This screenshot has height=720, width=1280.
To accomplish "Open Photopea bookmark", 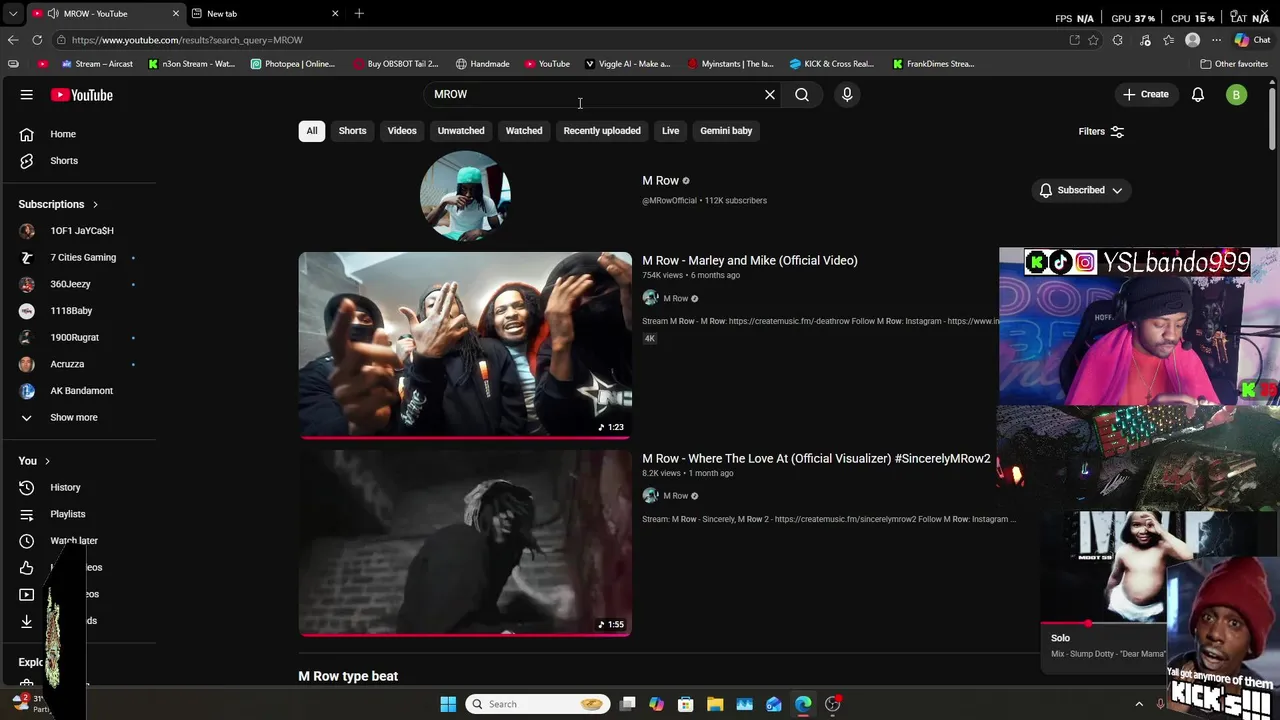I will click(x=293, y=64).
